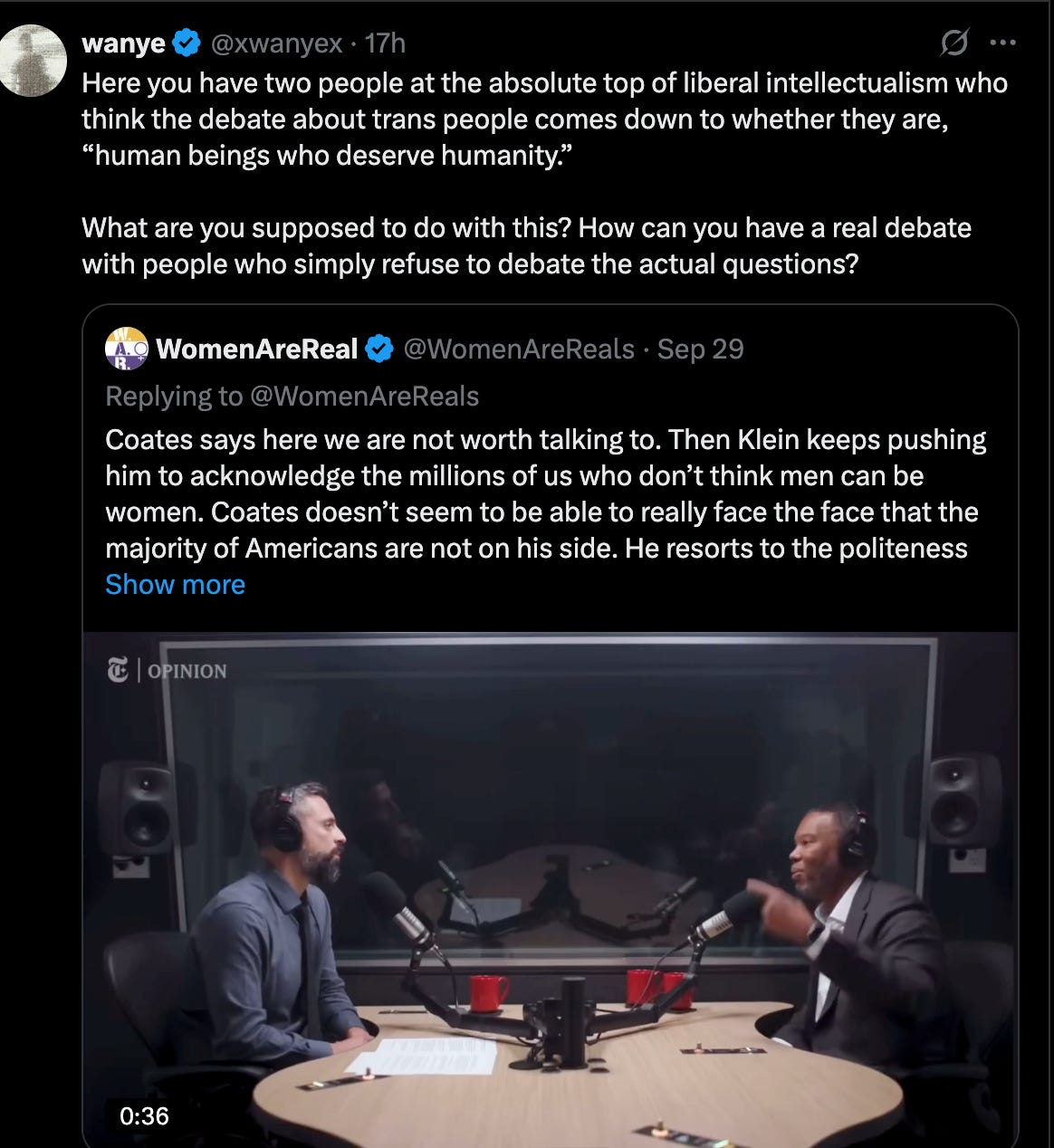
Task: Play the podcast studio video
Action: tap(551, 889)
